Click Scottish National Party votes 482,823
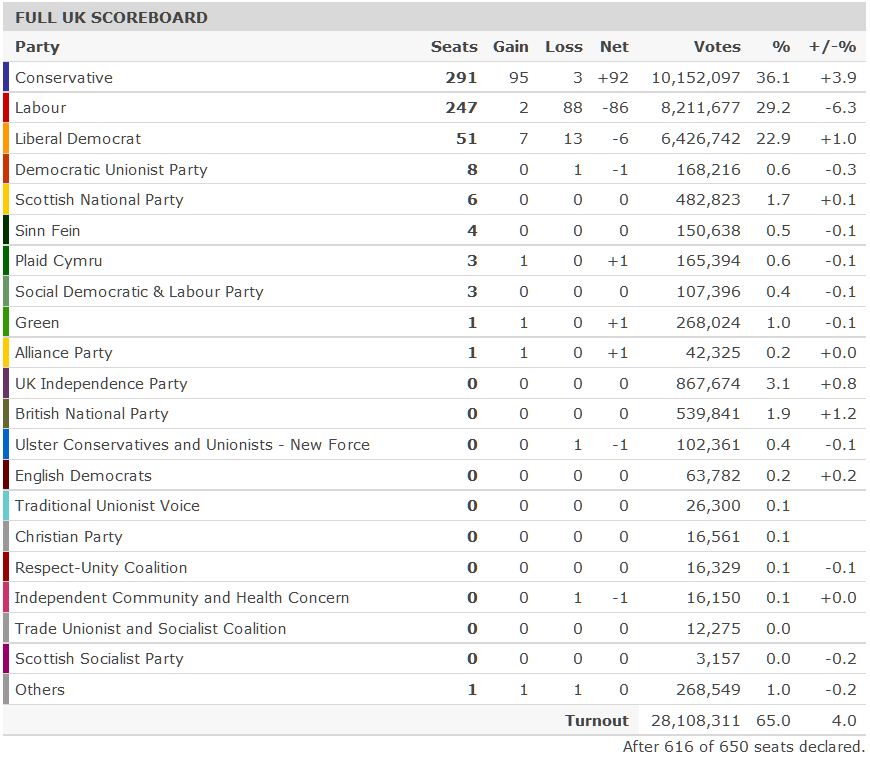The width and height of the screenshot is (870, 760). (x=708, y=200)
